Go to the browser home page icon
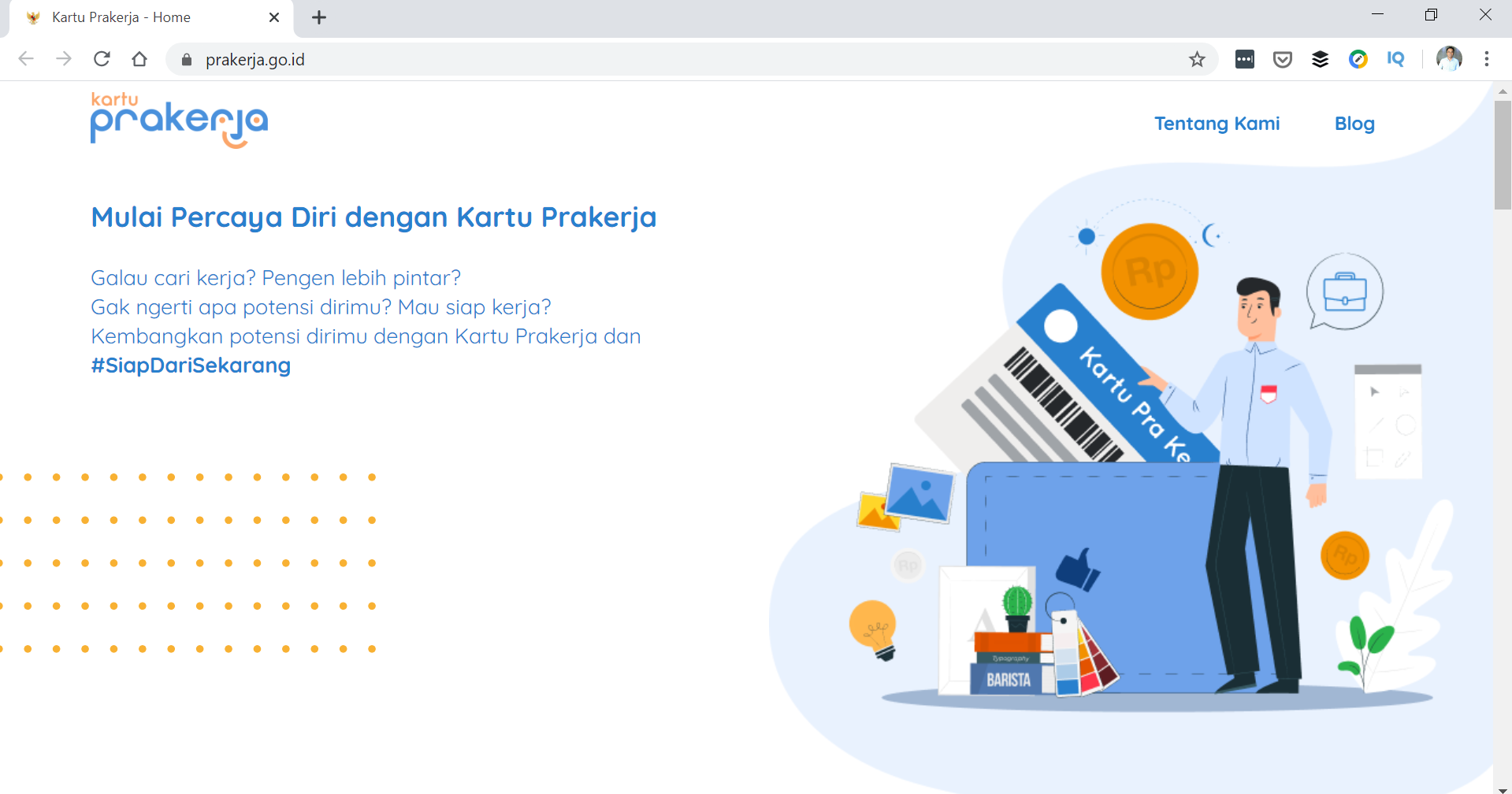The height and width of the screenshot is (794, 1512). click(139, 59)
